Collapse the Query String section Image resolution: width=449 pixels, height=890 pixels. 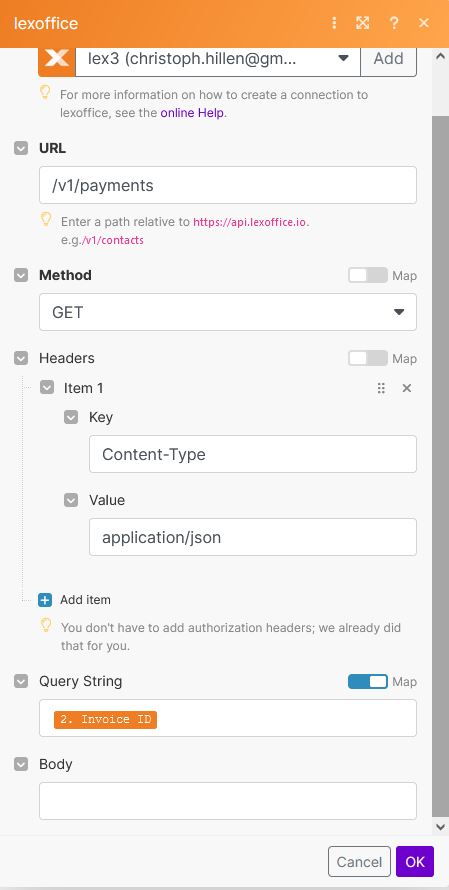pyautogui.click(x=21, y=681)
